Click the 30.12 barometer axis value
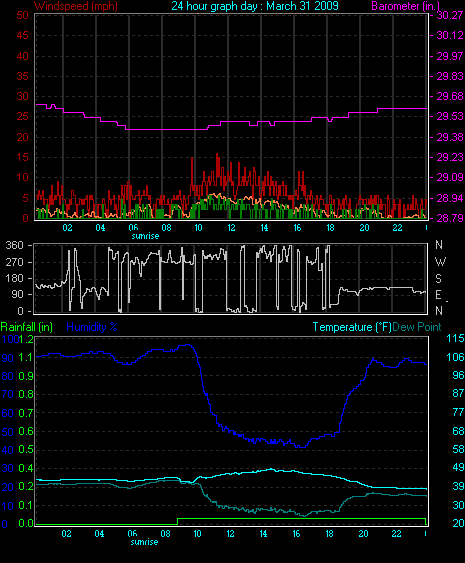465x563 pixels. pyautogui.click(x=450, y=35)
